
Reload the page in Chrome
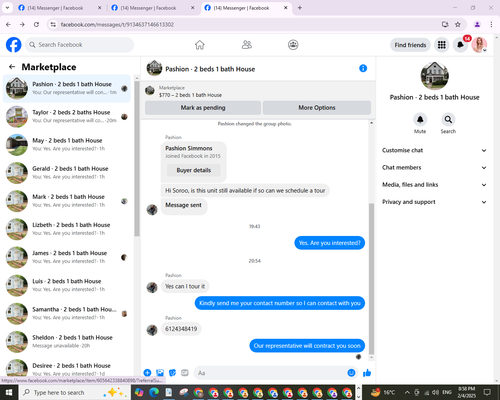point(36,24)
